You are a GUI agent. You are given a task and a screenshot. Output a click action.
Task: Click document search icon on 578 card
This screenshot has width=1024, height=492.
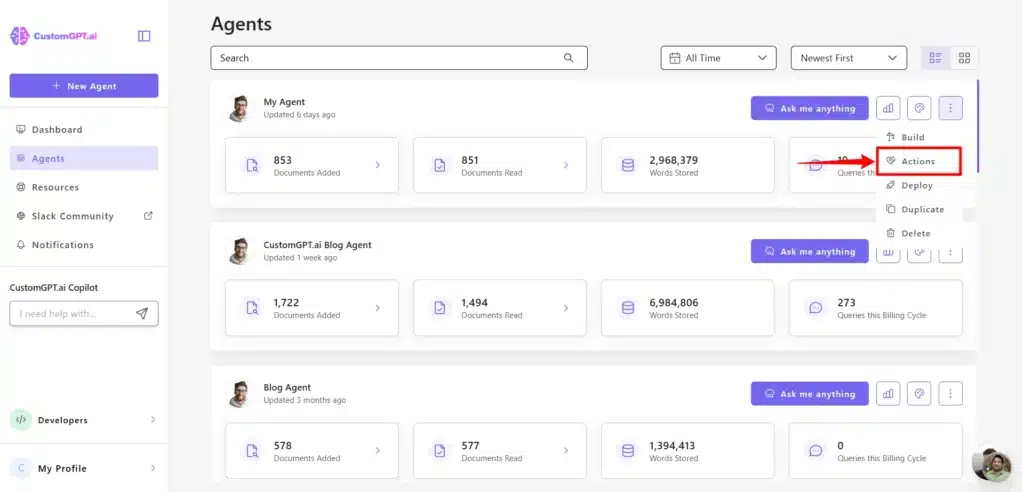(252, 451)
